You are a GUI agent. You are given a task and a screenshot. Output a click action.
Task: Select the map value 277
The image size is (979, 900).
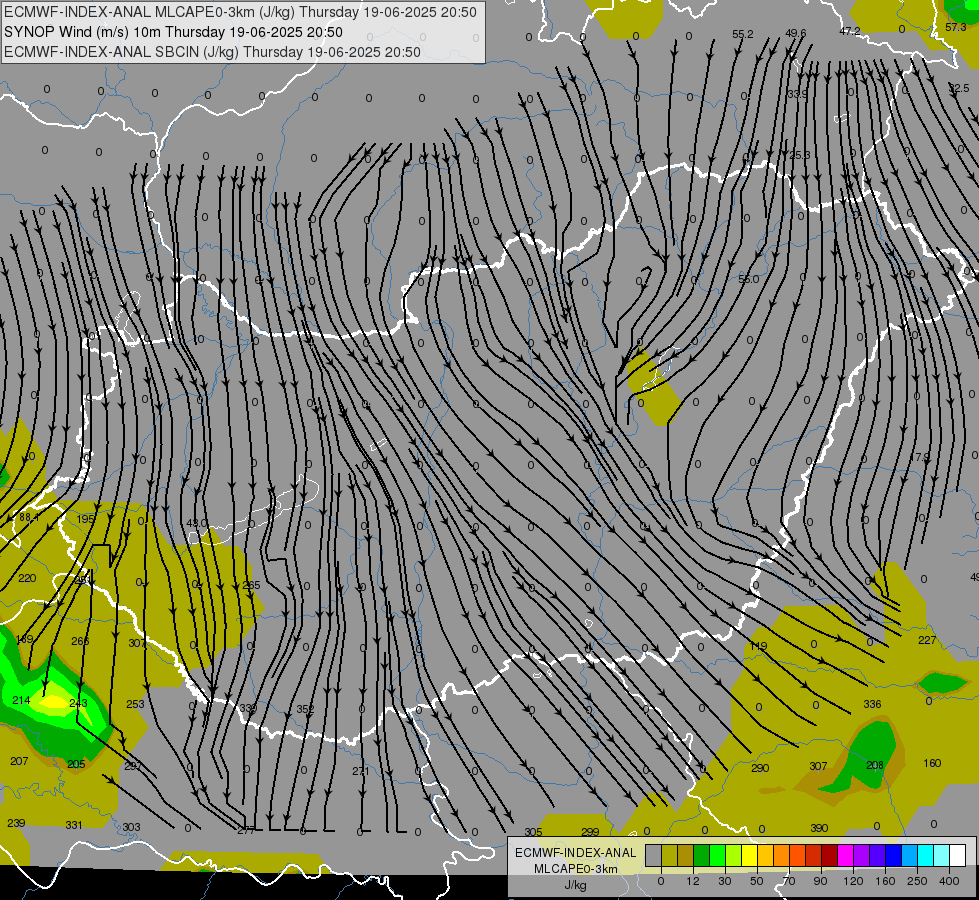click(246, 831)
